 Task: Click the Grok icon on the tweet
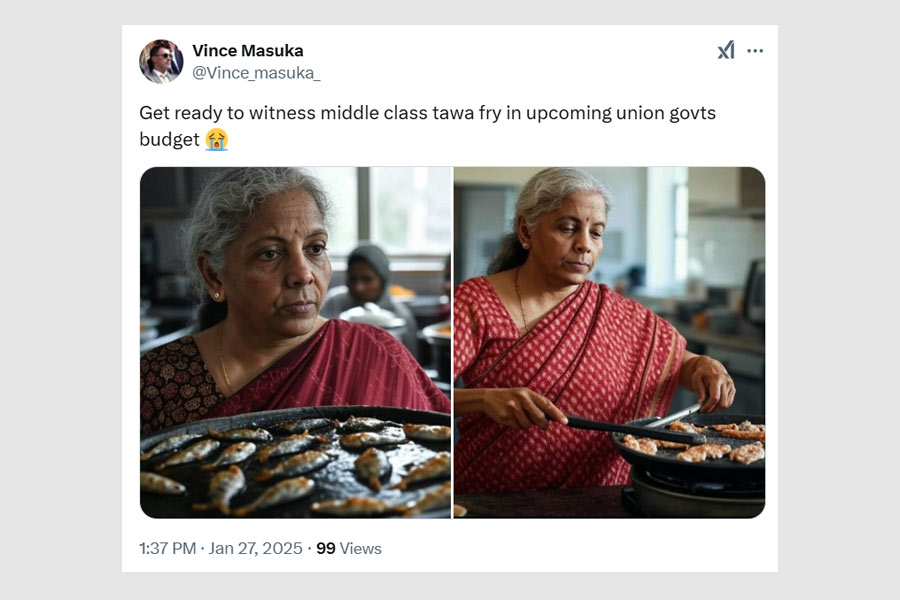coord(726,50)
